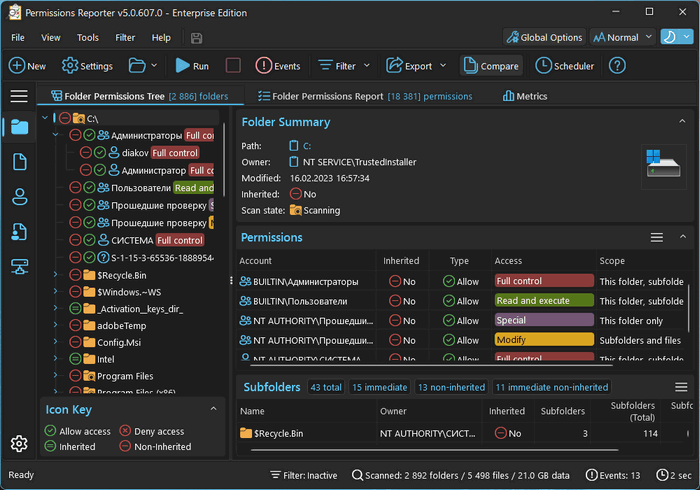Open the Files view in left sidebar
700x490 pixels.
tap(19, 162)
